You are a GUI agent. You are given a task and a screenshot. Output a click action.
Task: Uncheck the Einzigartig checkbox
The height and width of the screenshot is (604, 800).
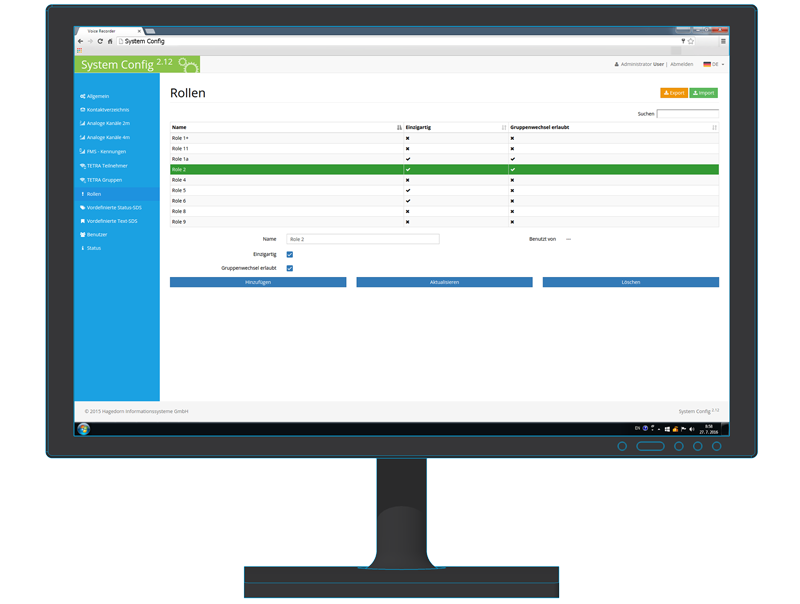coord(290,255)
